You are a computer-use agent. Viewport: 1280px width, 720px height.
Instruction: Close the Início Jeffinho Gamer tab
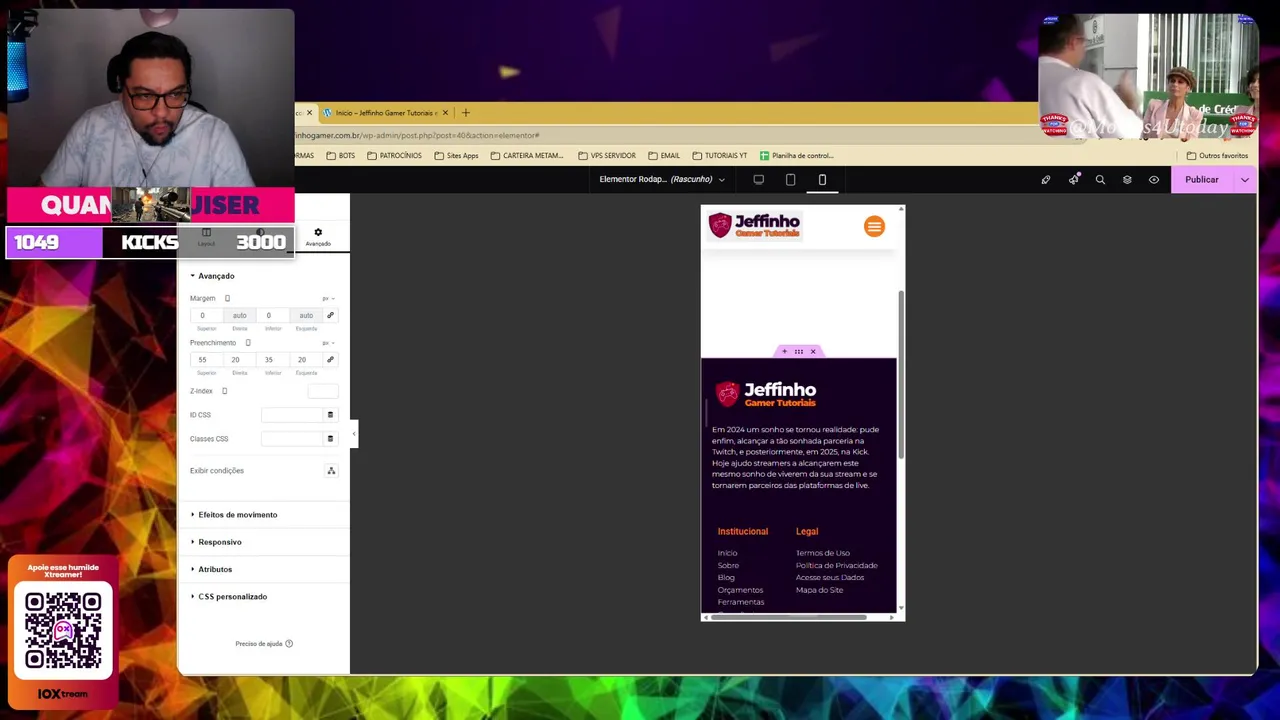click(x=445, y=113)
